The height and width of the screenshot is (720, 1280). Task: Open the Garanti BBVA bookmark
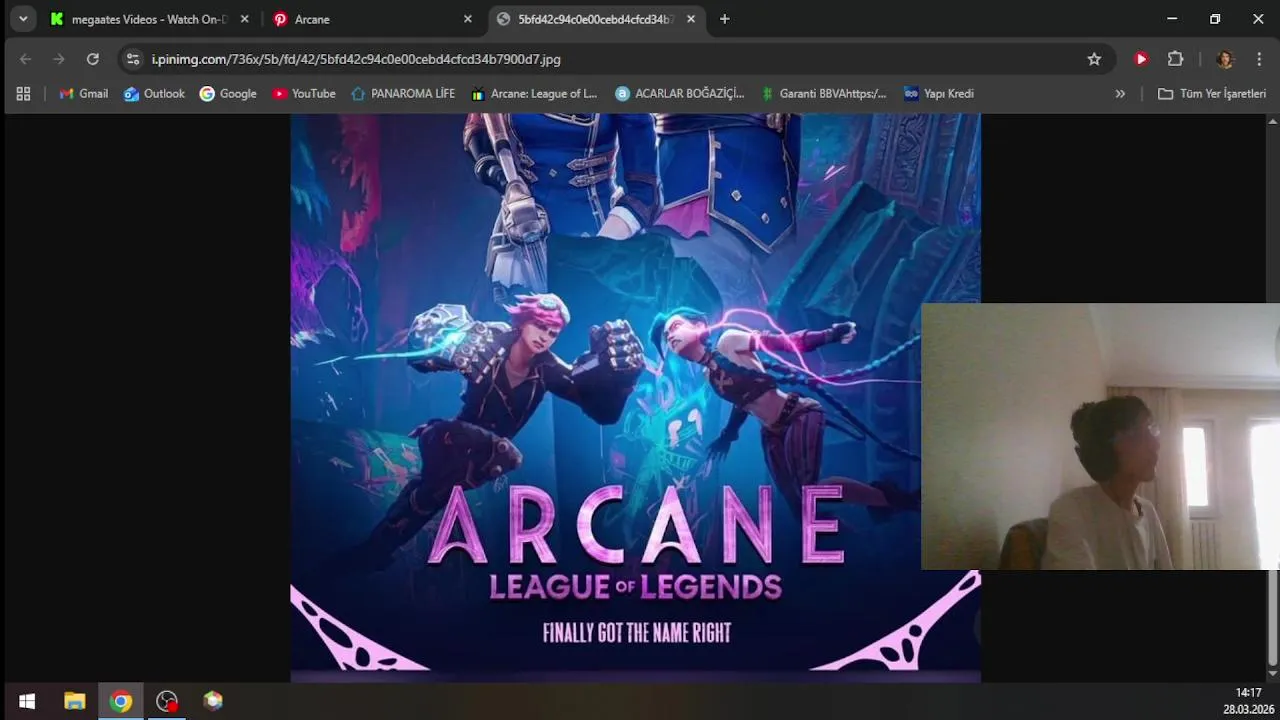pyautogui.click(x=824, y=94)
